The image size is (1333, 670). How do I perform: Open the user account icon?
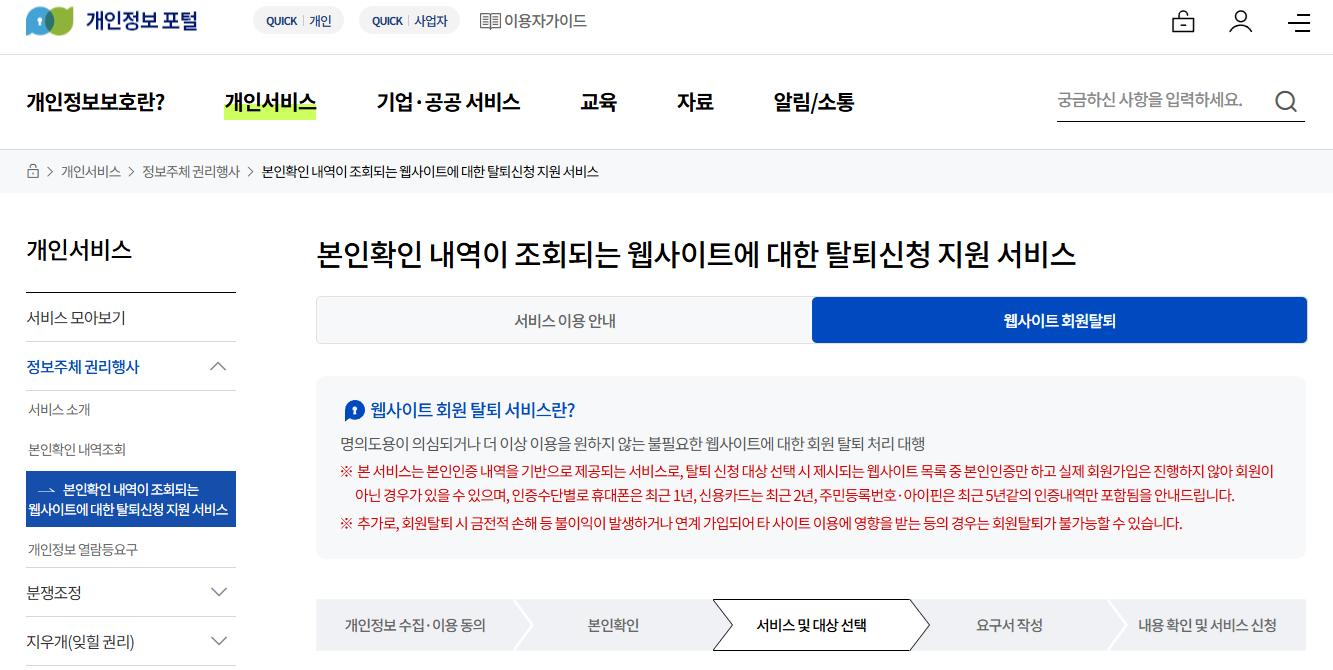[1241, 20]
